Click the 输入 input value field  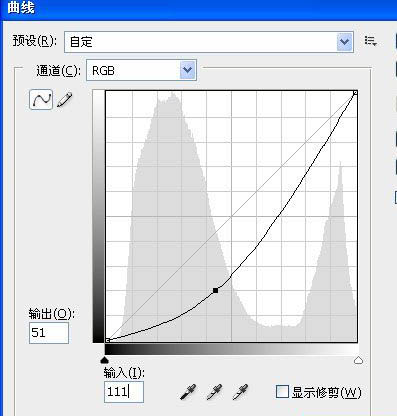[x=124, y=392]
